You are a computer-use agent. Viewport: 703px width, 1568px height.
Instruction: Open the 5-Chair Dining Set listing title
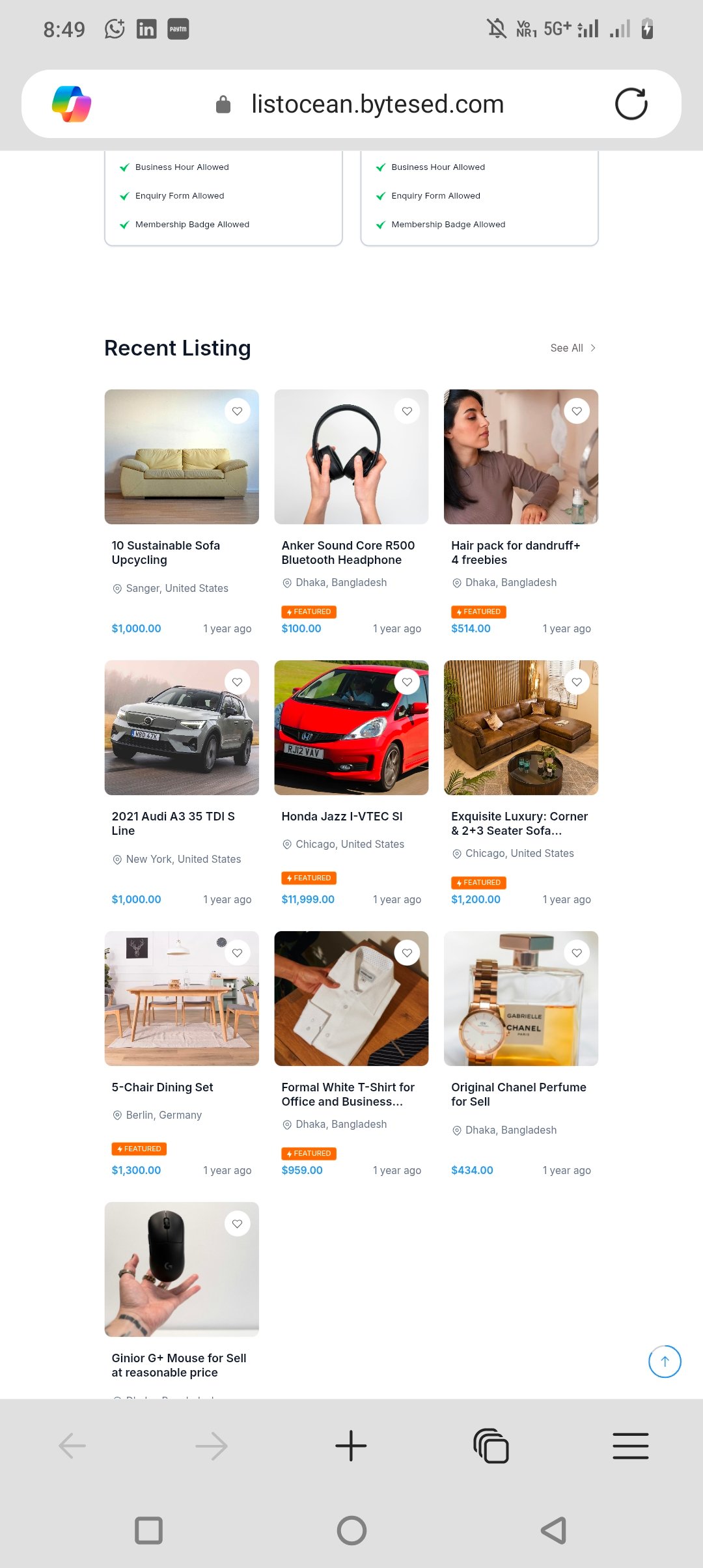(x=162, y=1087)
